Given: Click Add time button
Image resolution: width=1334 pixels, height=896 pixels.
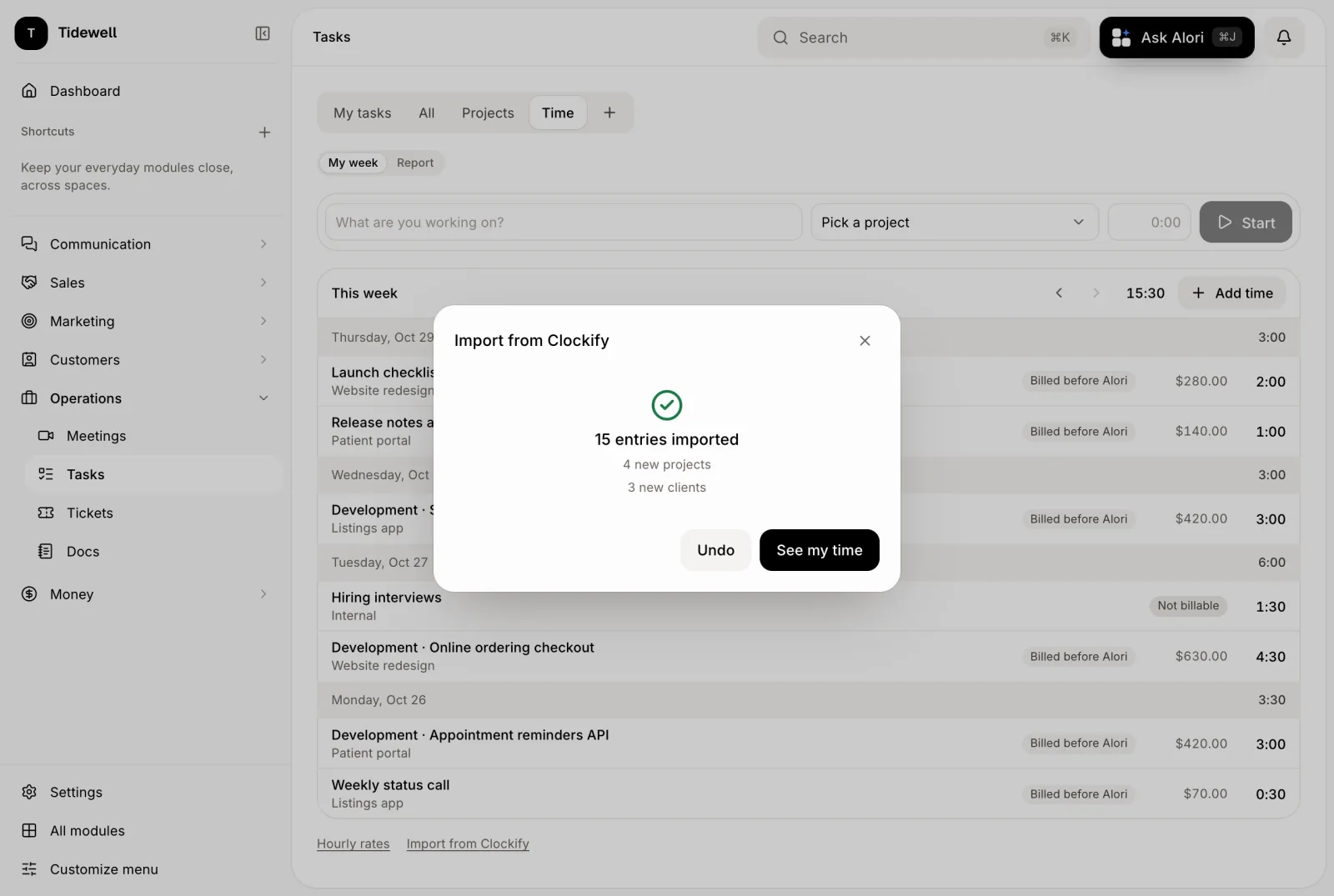Looking at the screenshot, I should [x=1232, y=293].
